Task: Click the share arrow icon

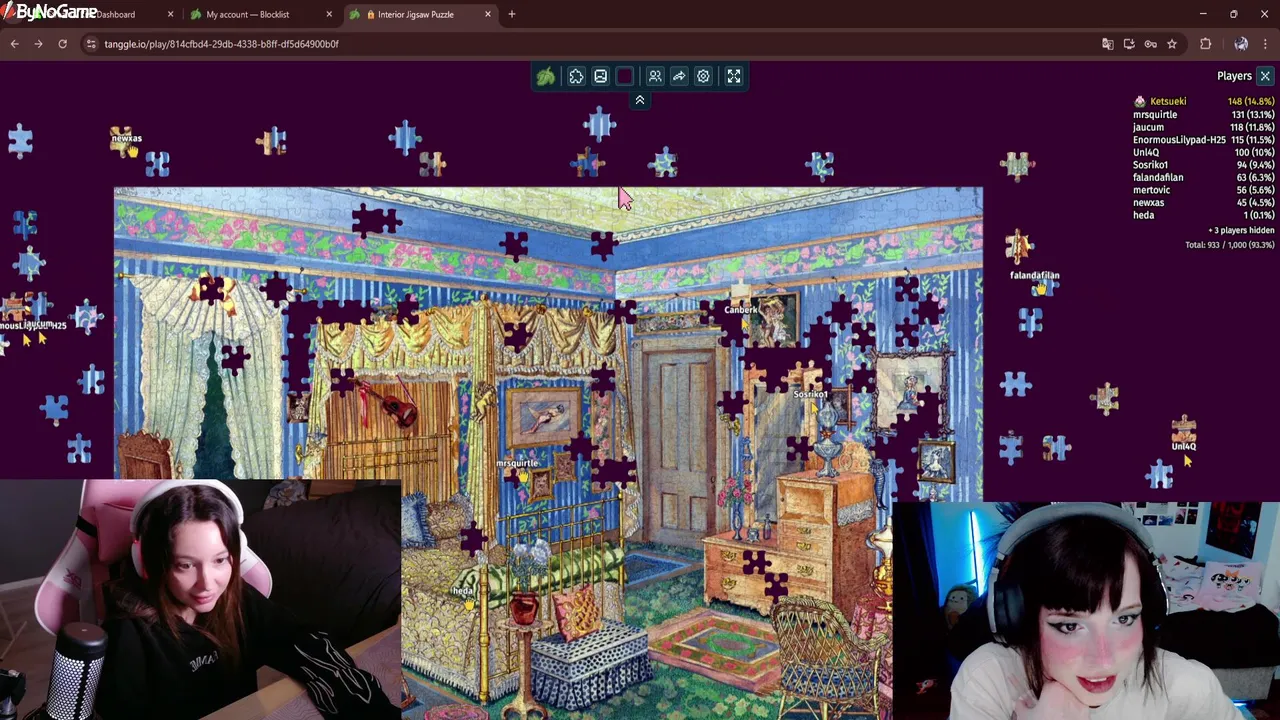Action: click(679, 76)
